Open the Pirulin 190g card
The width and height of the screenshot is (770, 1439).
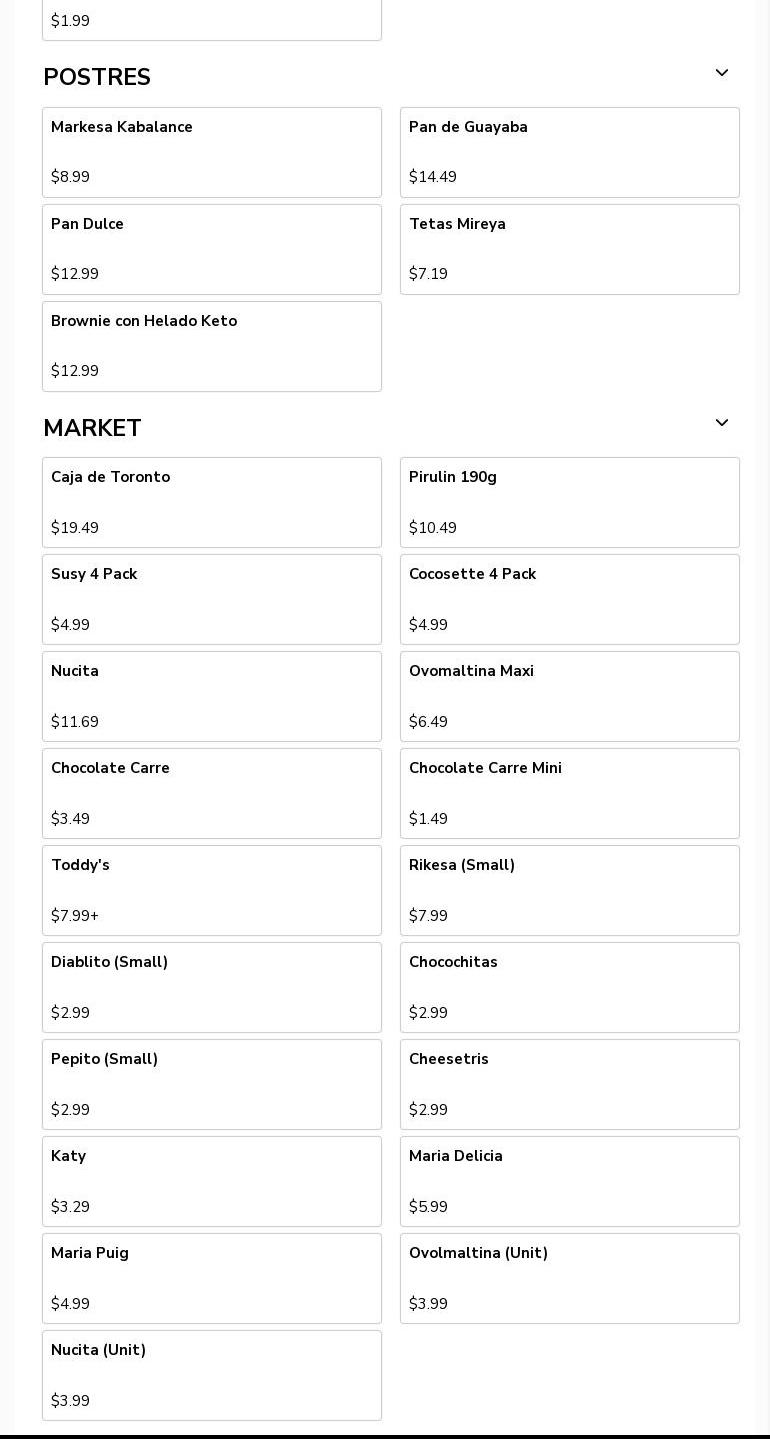[569, 502]
